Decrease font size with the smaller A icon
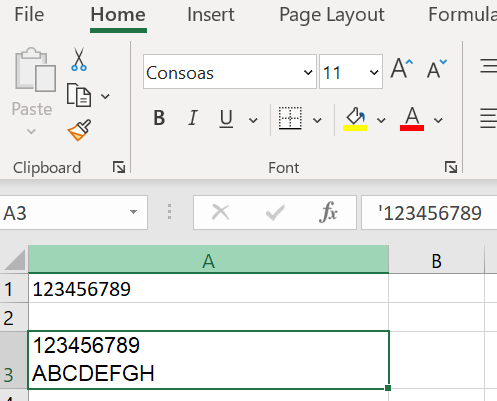The height and width of the screenshot is (401, 497). pos(437,68)
